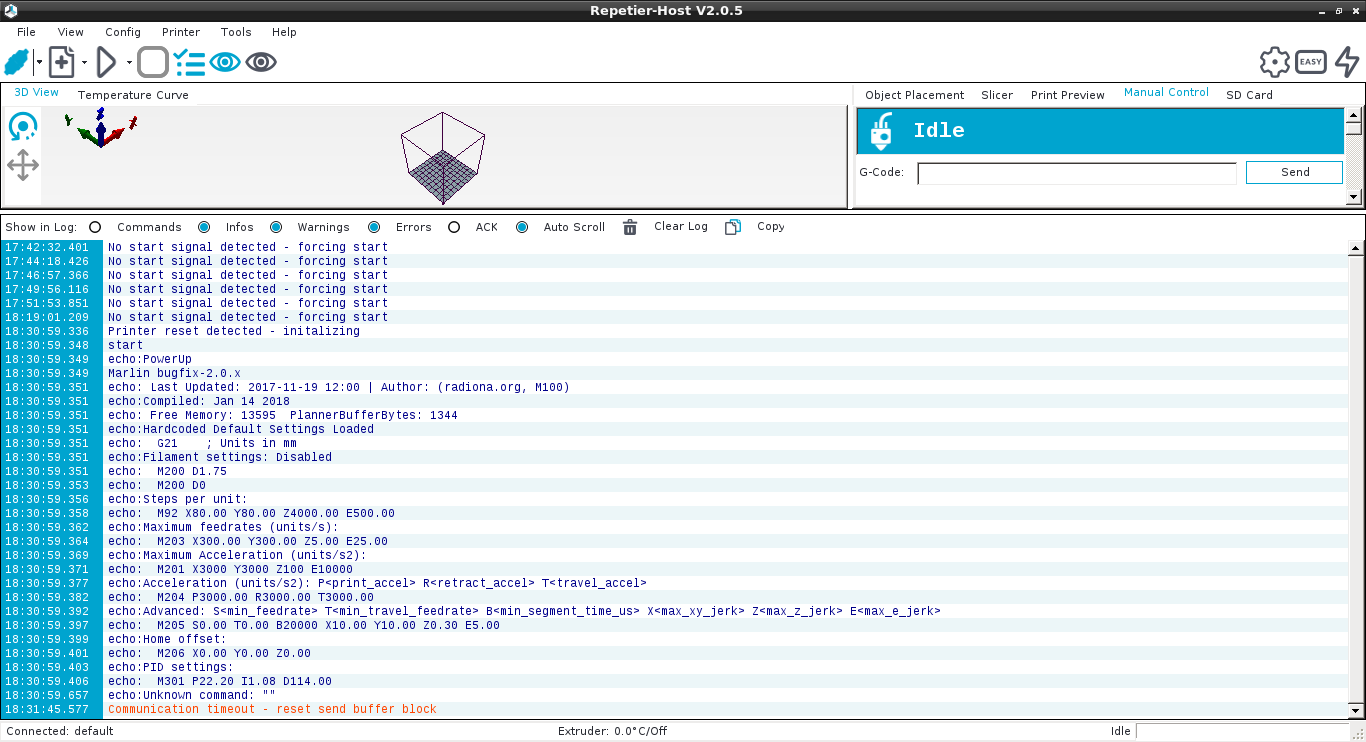Open the Config menu
Viewport: 1366px width, 742px height.
point(123,32)
